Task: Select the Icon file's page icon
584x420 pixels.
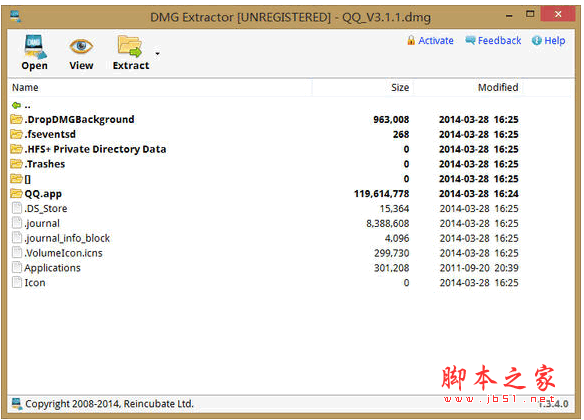Action: point(17,283)
